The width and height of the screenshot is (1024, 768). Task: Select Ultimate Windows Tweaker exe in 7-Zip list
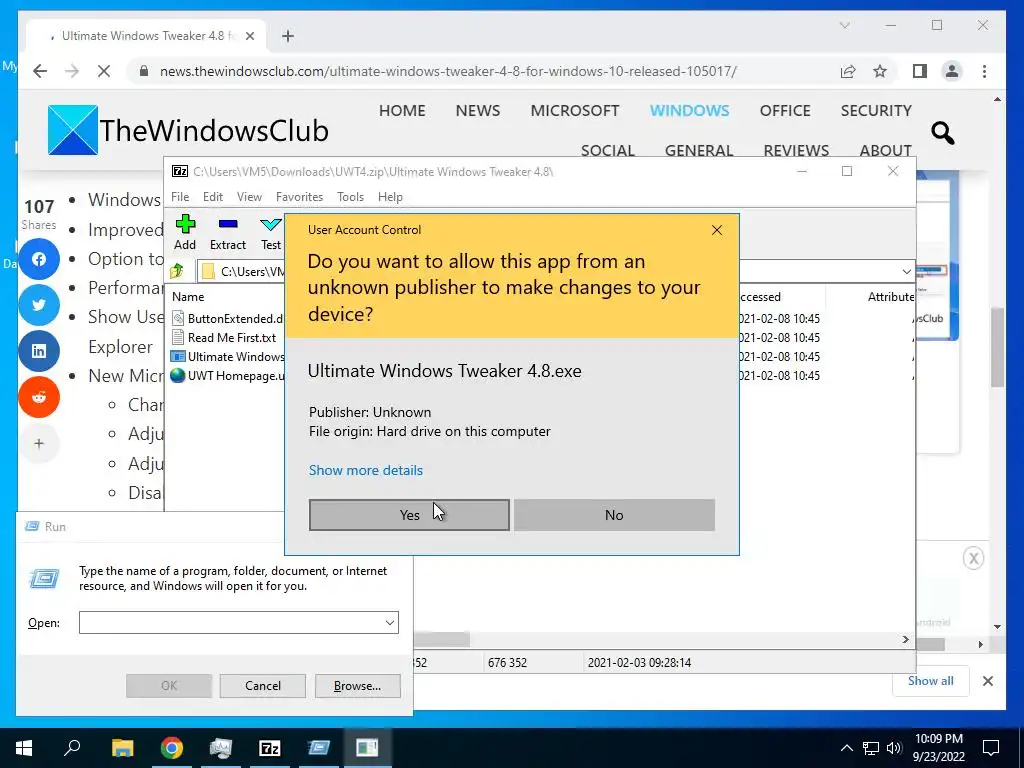coord(227,357)
